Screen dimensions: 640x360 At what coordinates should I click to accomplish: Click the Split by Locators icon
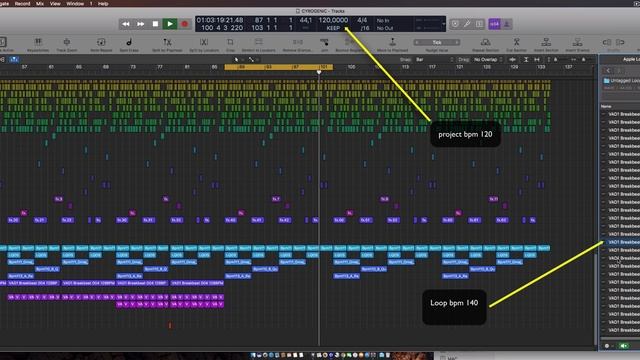pyautogui.click(x=204, y=42)
